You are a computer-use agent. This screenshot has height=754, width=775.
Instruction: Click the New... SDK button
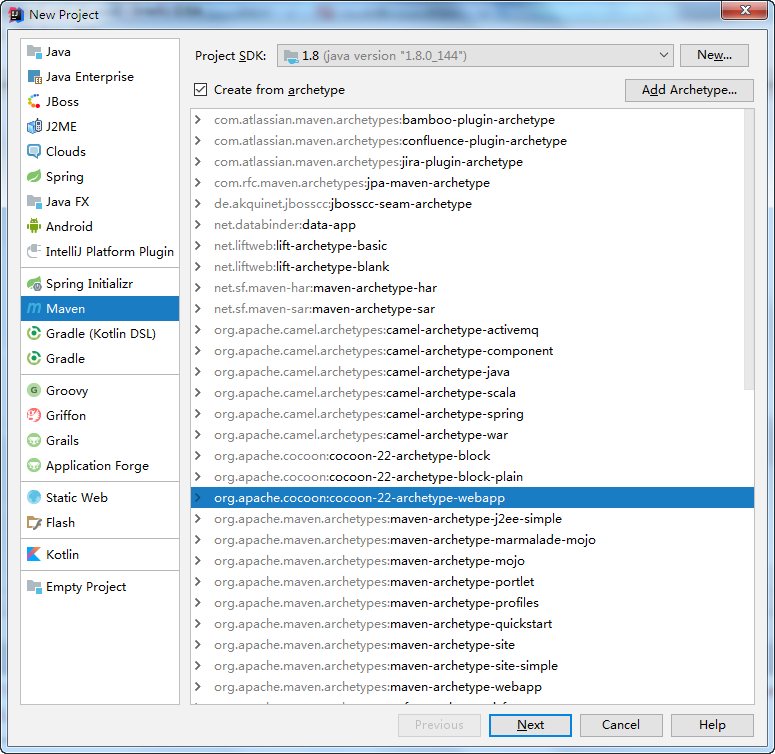pyautogui.click(x=714, y=55)
